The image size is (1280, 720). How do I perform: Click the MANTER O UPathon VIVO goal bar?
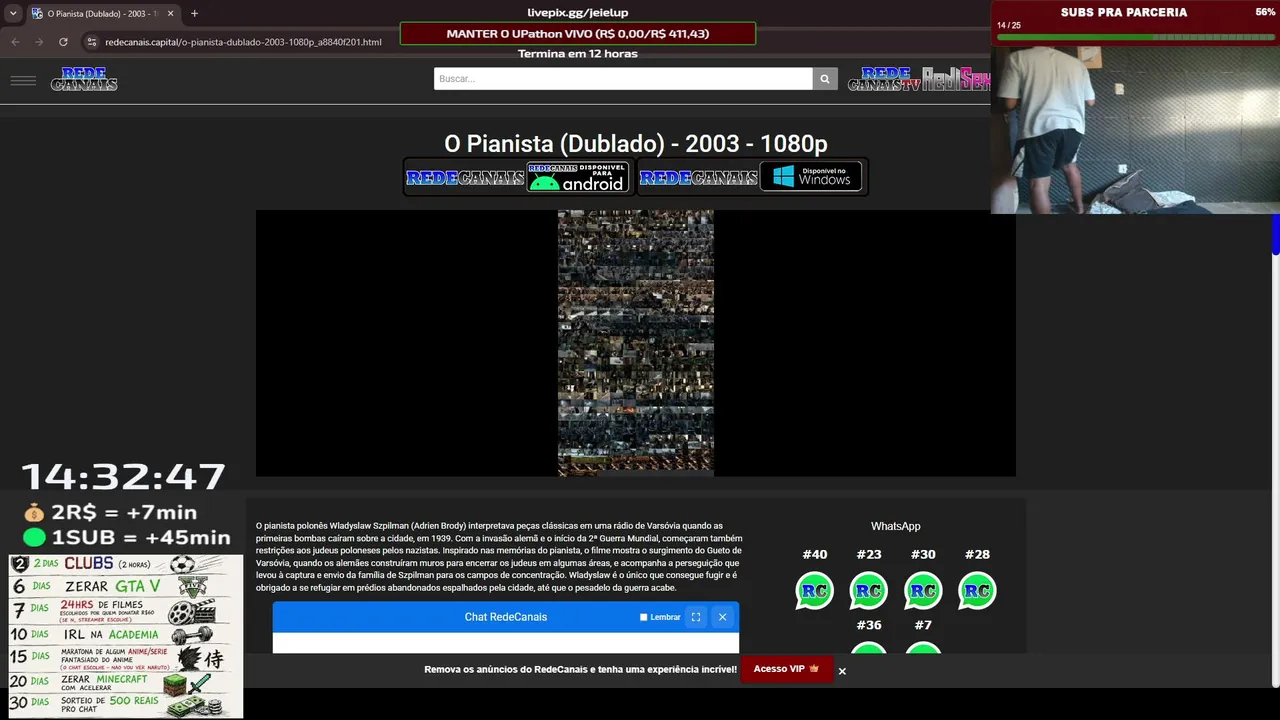pos(578,34)
